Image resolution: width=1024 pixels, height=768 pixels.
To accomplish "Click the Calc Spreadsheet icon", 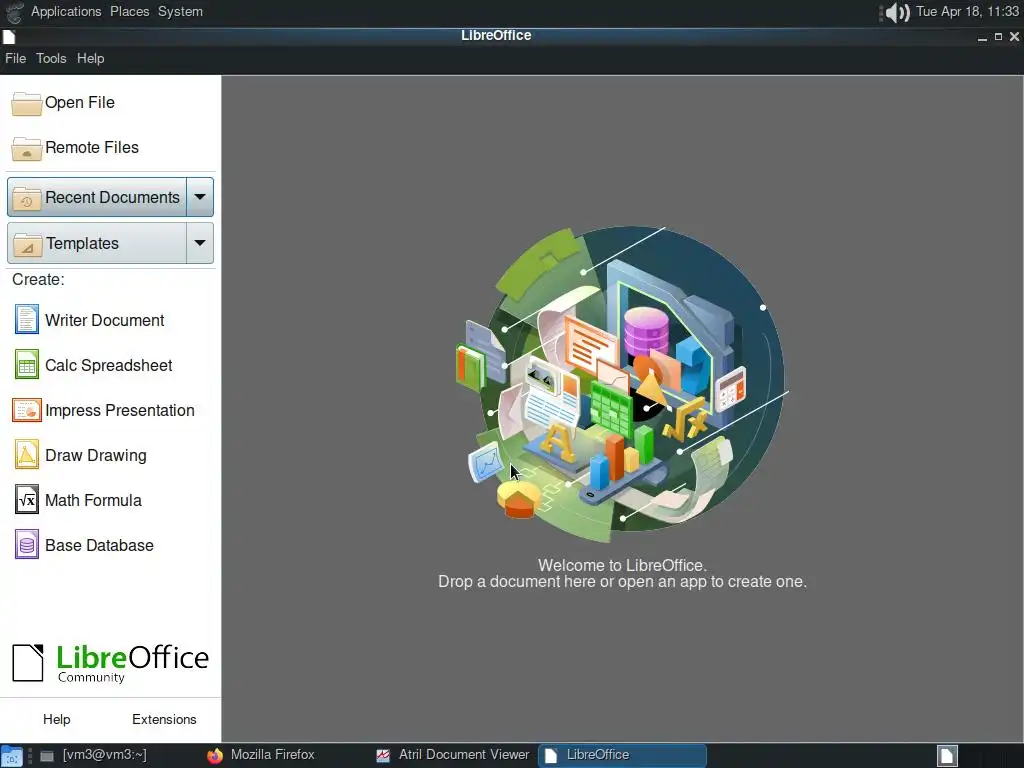I will click(x=27, y=365).
